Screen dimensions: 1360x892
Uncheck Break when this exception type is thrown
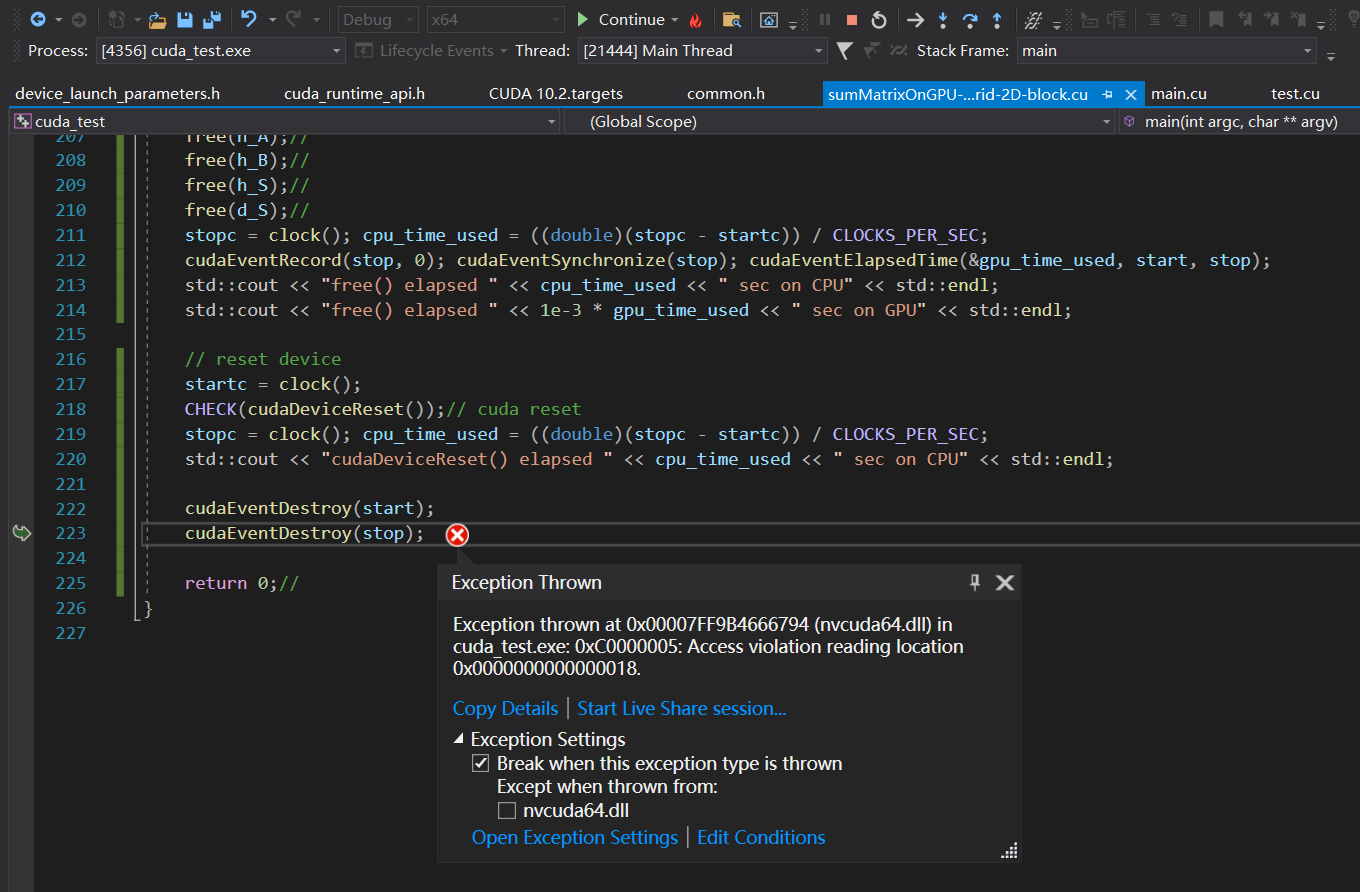pyautogui.click(x=481, y=764)
